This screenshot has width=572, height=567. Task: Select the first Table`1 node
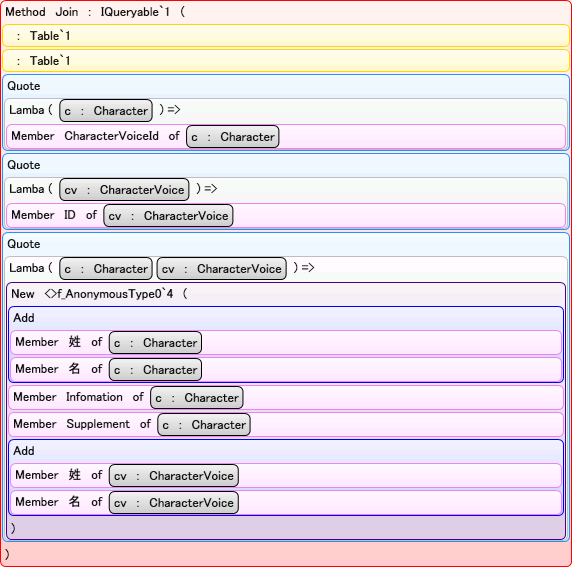click(x=286, y=36)
